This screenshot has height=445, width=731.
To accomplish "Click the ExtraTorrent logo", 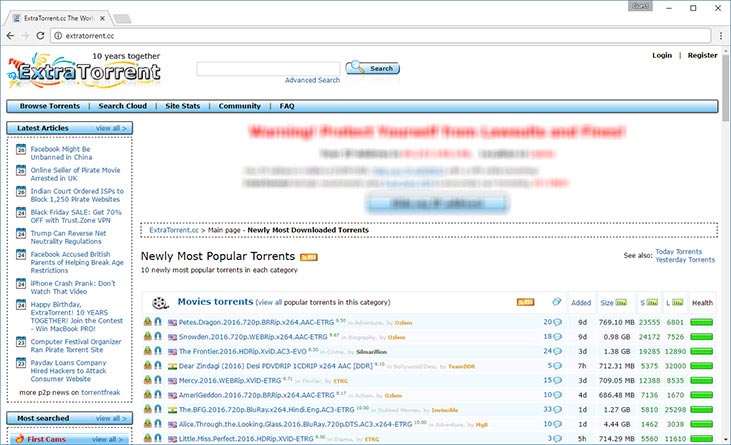I will click(84, 71).
